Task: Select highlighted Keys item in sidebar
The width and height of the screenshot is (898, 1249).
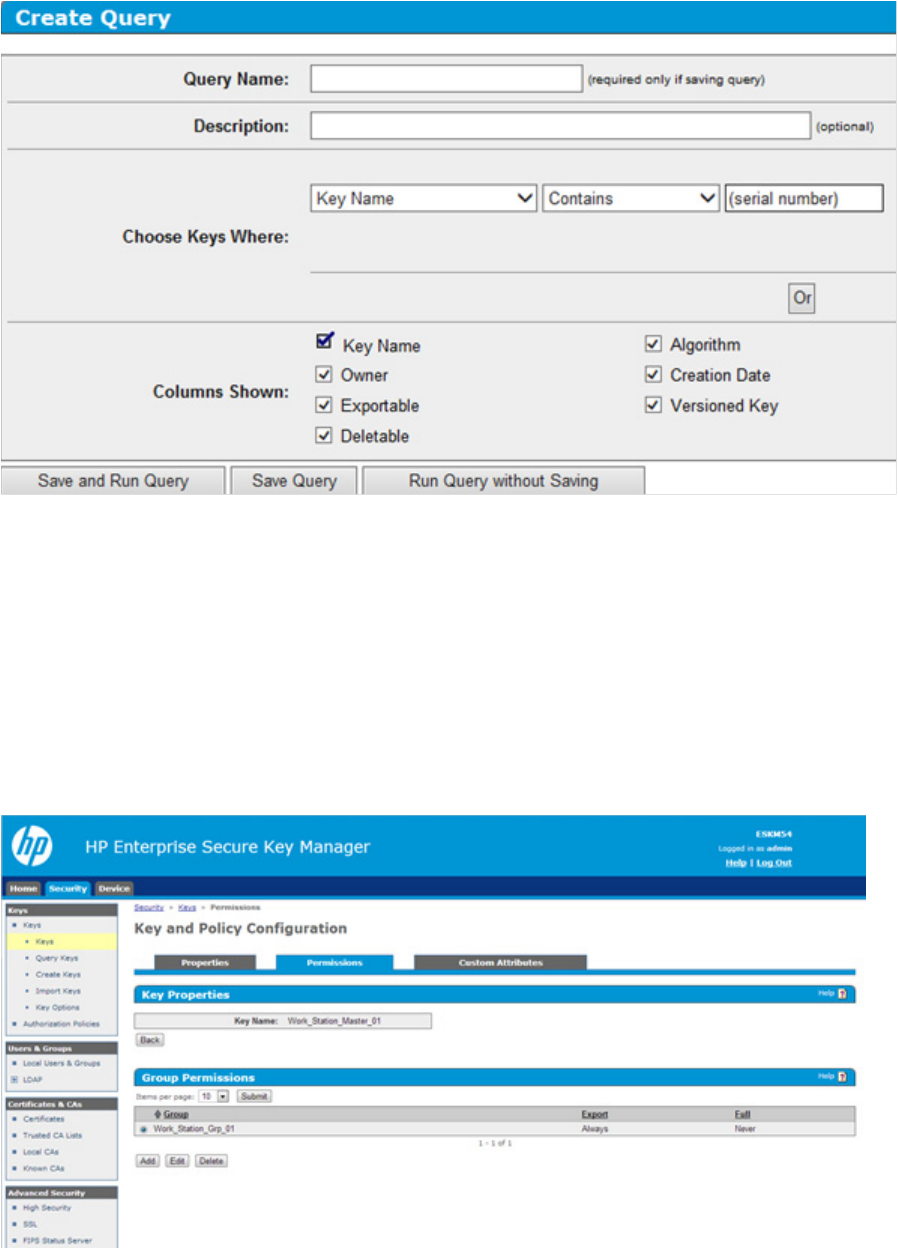Action: (x=62, y=941)
